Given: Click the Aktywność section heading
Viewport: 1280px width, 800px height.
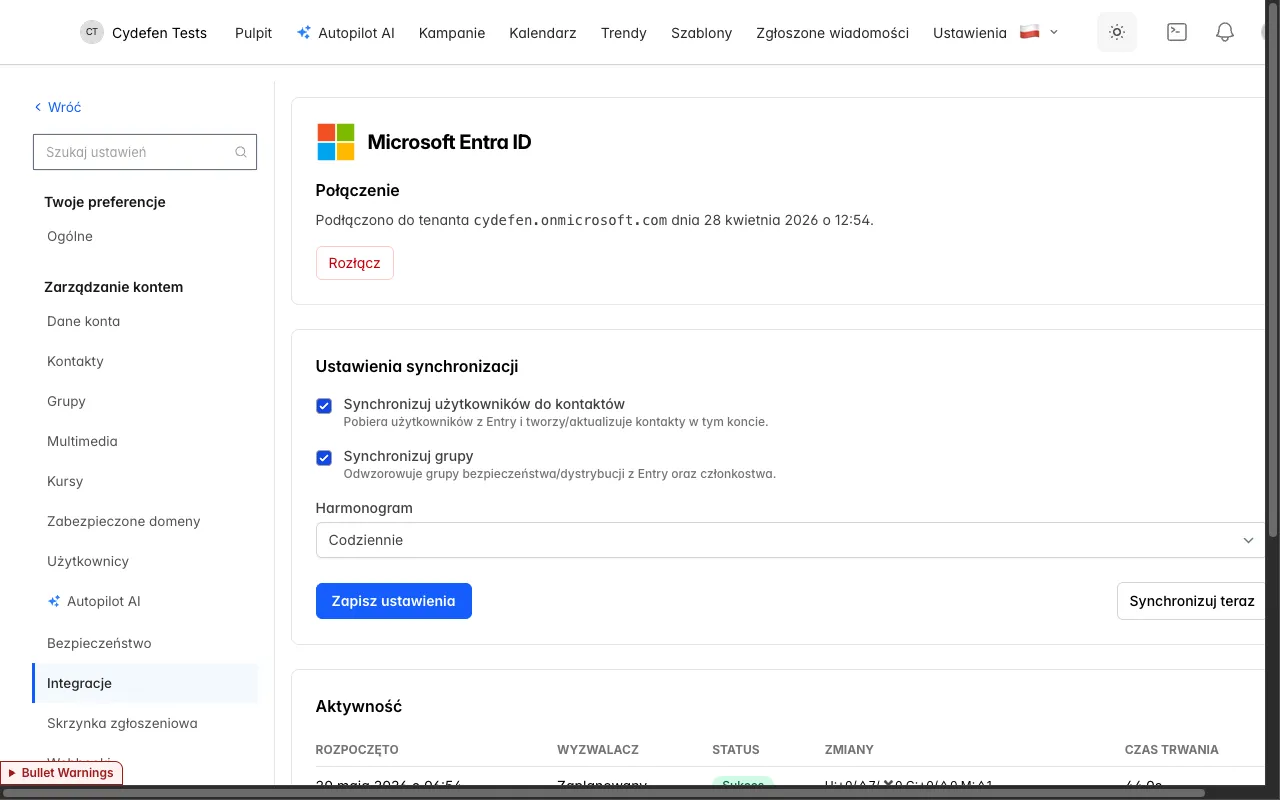Looking at the screenshot, I should (359, 706).
